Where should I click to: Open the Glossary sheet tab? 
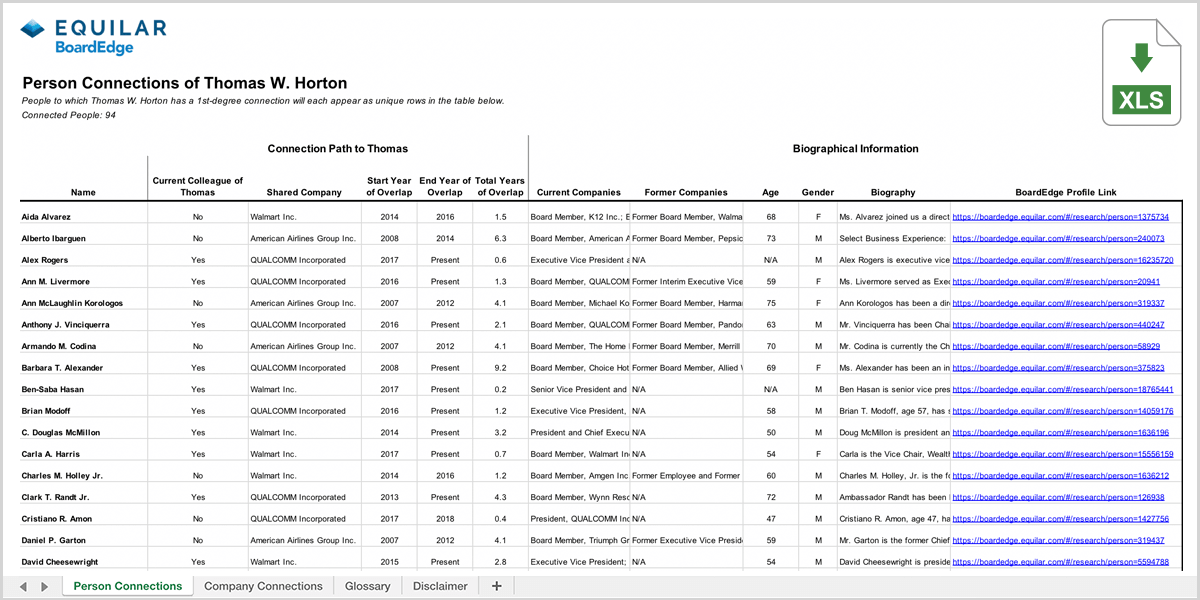(368, 586)
